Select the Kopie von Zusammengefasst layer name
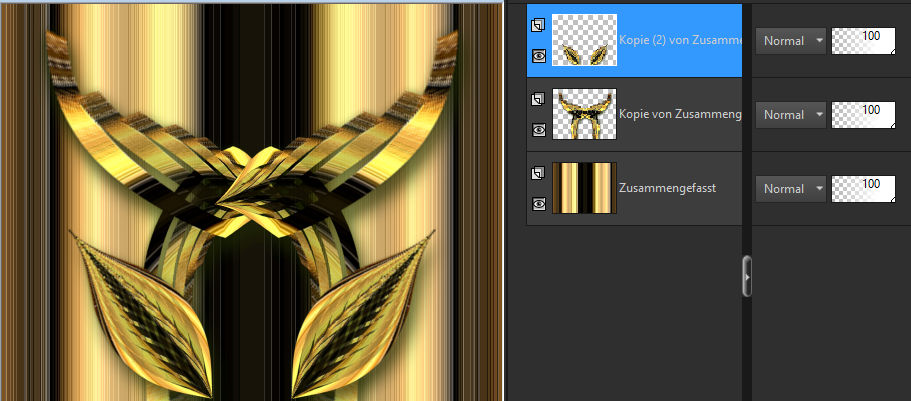This screenshot has height=401, width=911. click(x=680, y=115)
